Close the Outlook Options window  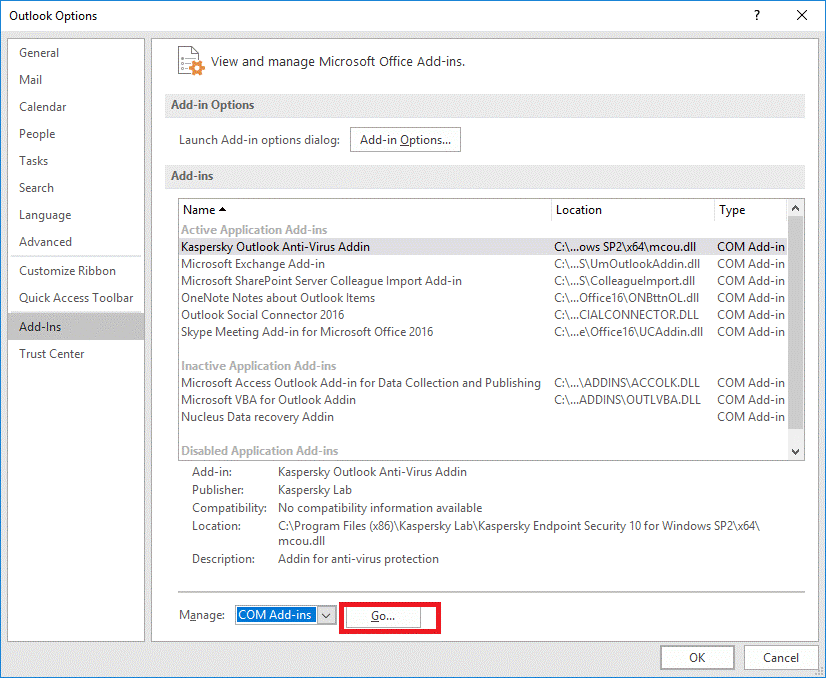[802, 15]
